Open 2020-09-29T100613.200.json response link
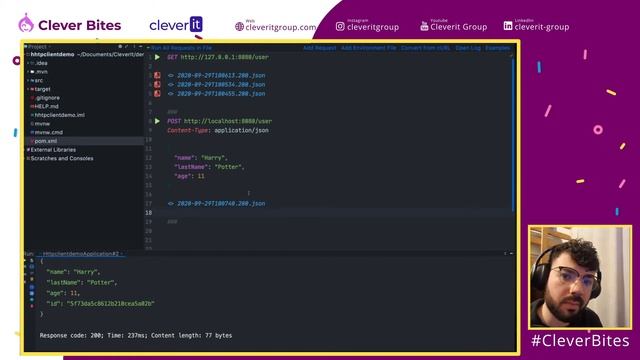 (221, 76)
